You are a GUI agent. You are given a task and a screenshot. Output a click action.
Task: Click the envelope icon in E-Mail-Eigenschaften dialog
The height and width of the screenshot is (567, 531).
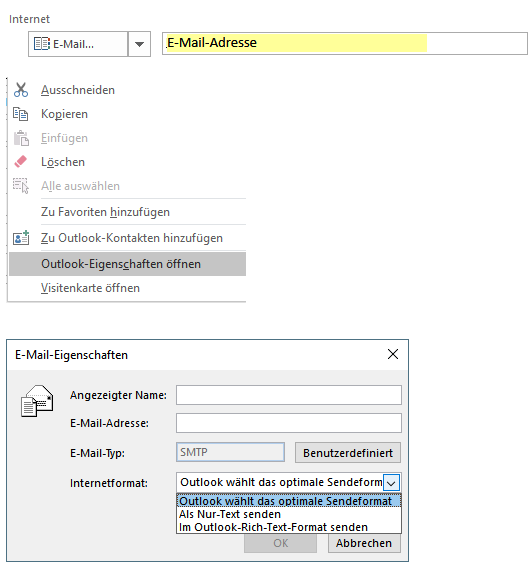point(37,401)
